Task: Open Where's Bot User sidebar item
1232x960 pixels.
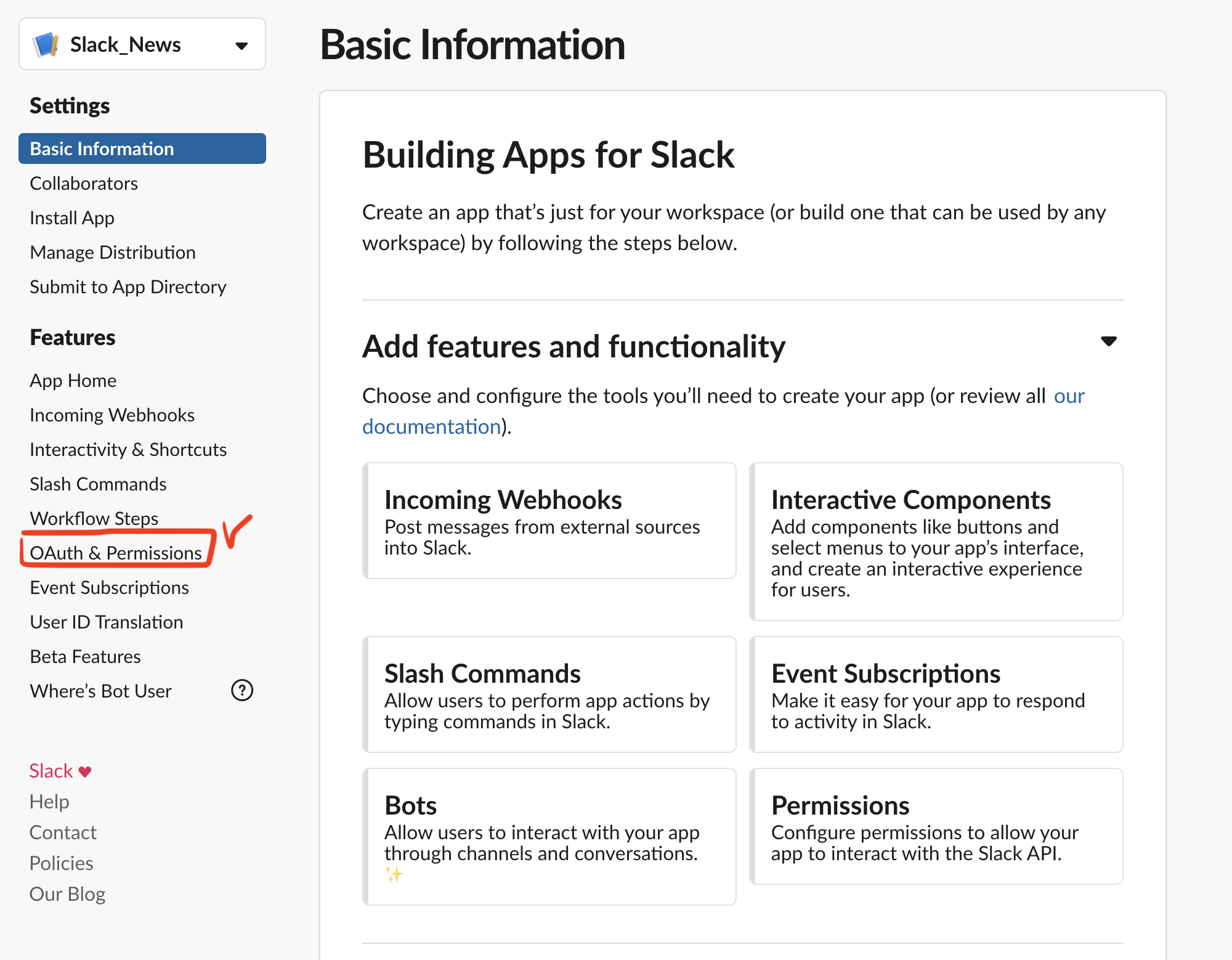Action: (101, 691)
